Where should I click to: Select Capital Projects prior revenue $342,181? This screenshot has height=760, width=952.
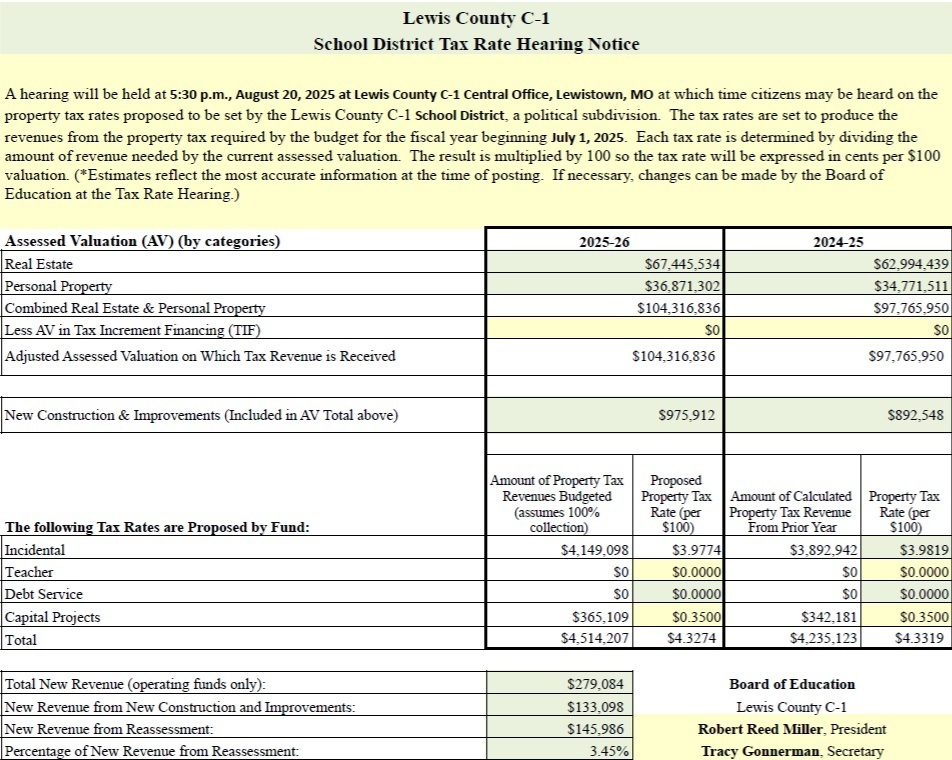(829, 617)
